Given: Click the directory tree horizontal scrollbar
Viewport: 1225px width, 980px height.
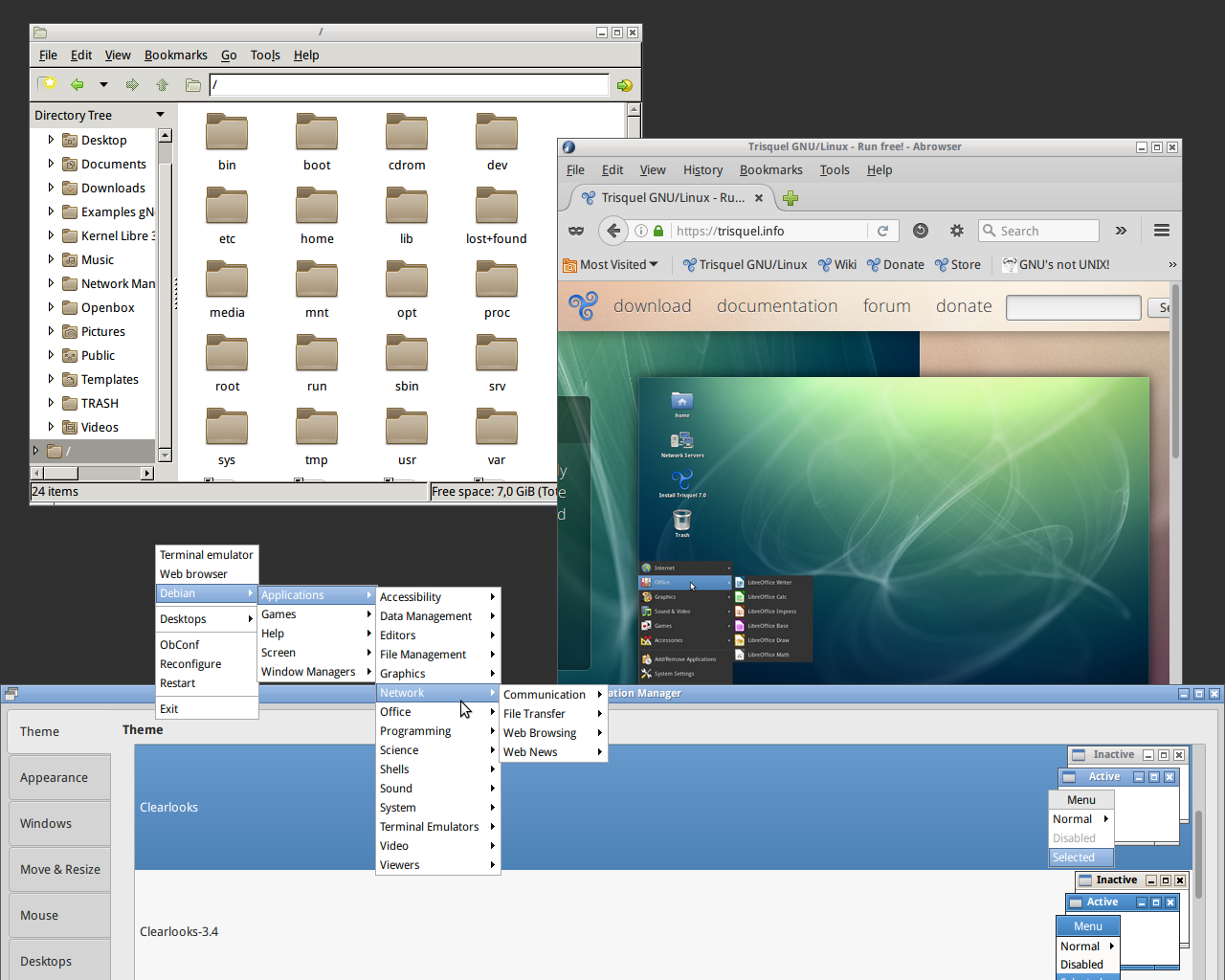Looking at the screenshot, I should click(x=93, y=473).
